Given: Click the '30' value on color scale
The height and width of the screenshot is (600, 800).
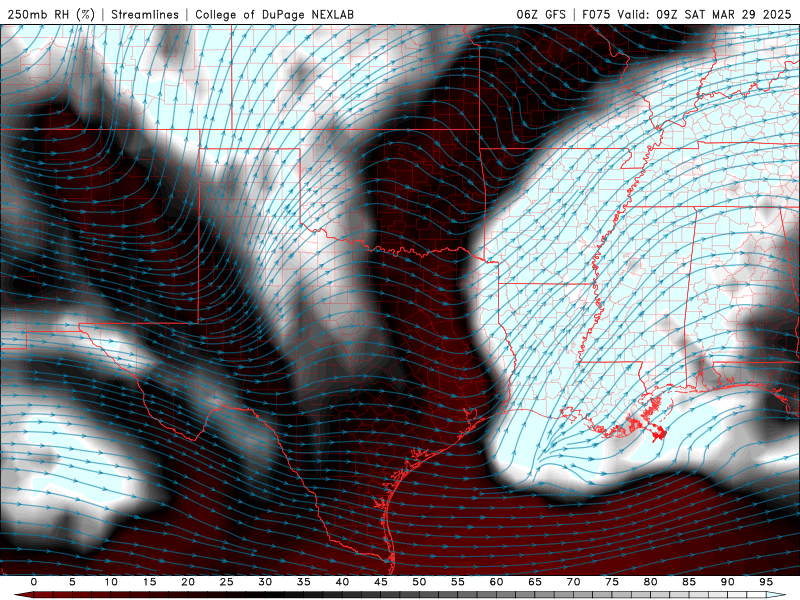Looking at the screenshot, I should [265, 582].
